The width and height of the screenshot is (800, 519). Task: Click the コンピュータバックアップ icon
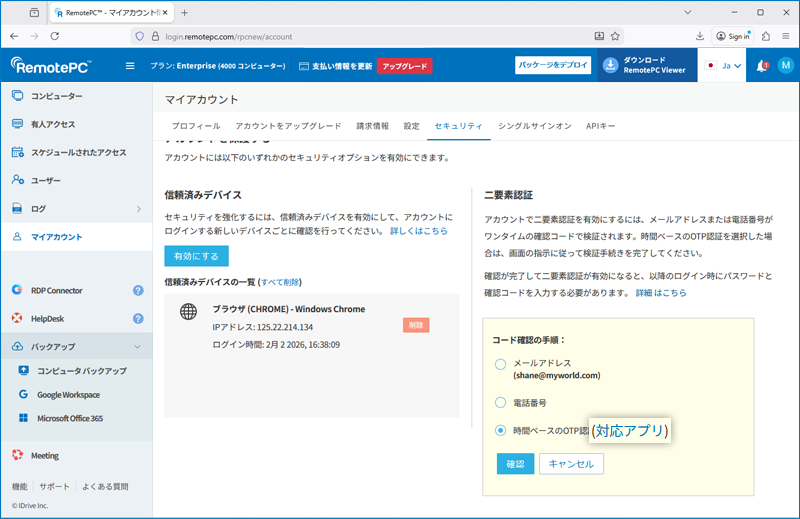click(23, 370)
